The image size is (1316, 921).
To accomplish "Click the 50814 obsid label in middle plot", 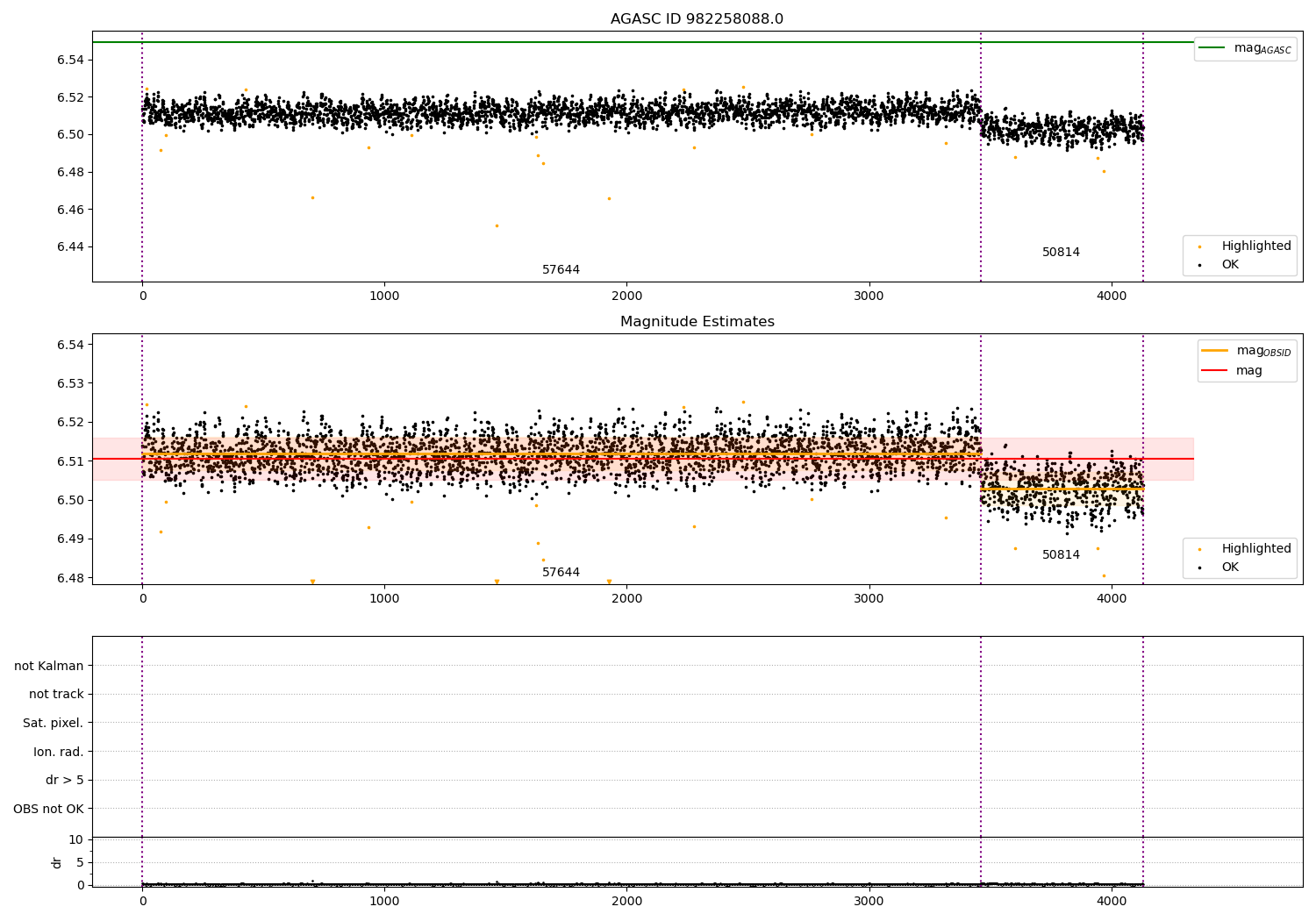I will click(x=1061, y=555).
